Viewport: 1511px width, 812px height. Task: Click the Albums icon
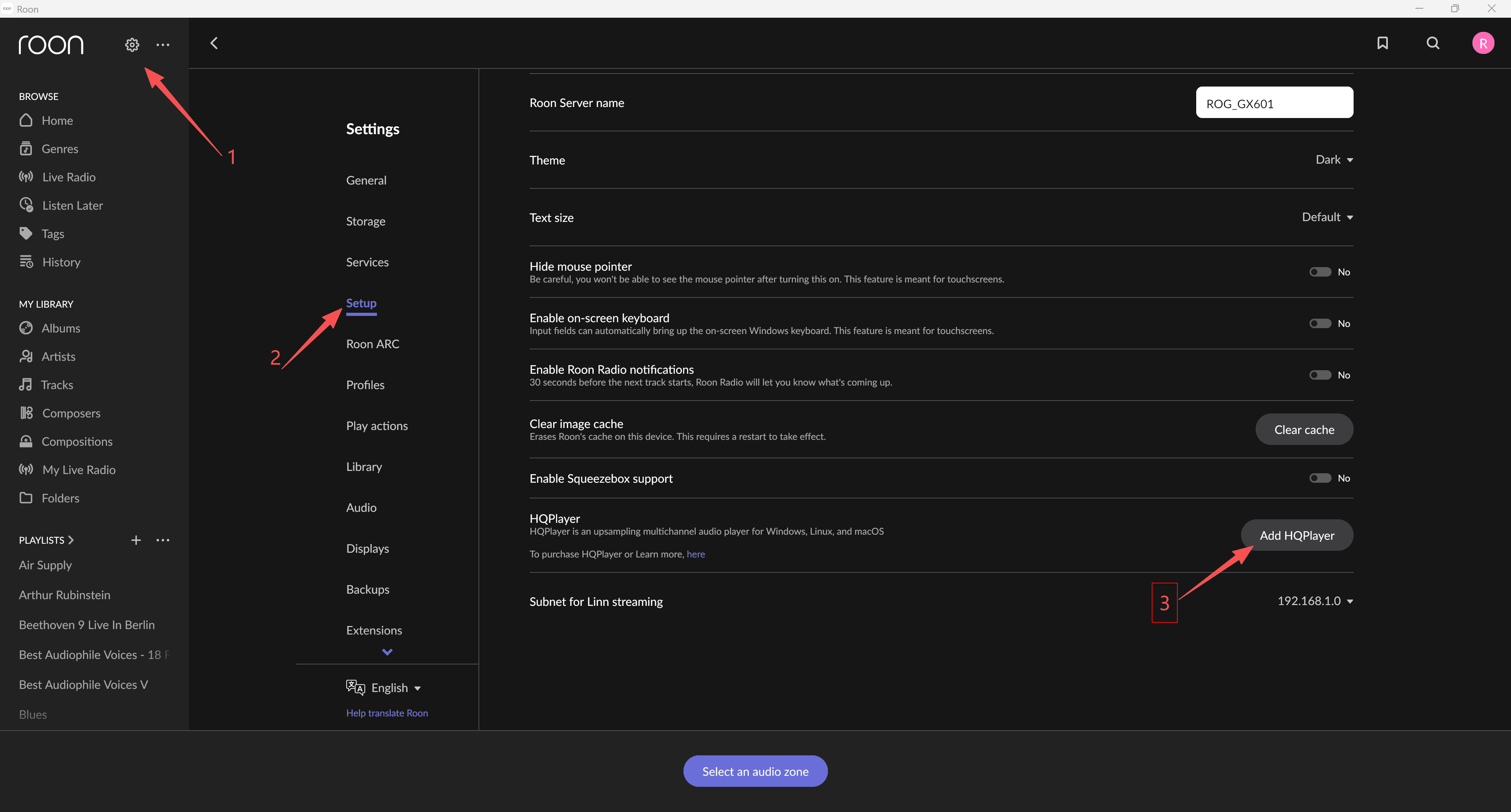(26, 328)
